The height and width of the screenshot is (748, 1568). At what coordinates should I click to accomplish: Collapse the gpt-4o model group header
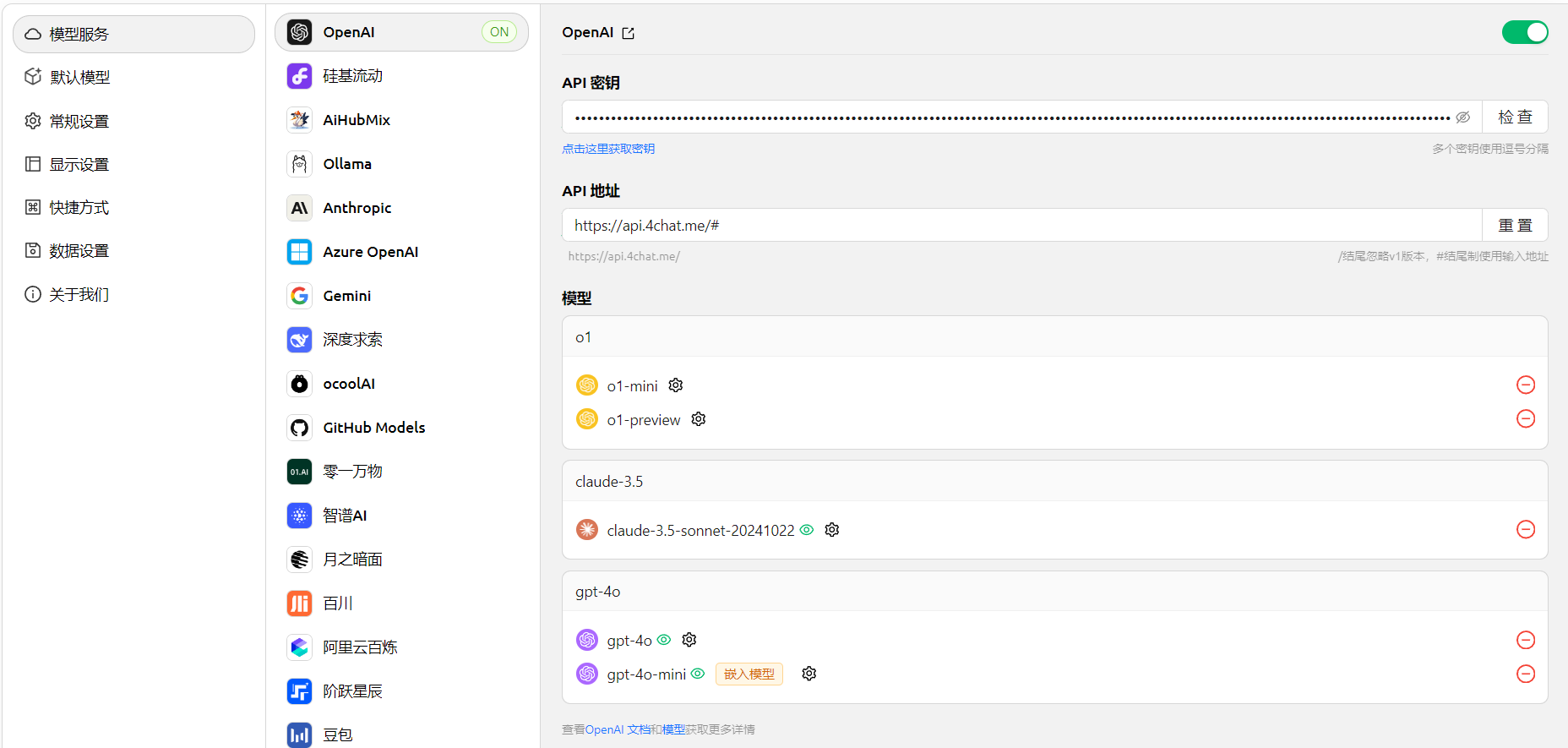coord(1054,592)
